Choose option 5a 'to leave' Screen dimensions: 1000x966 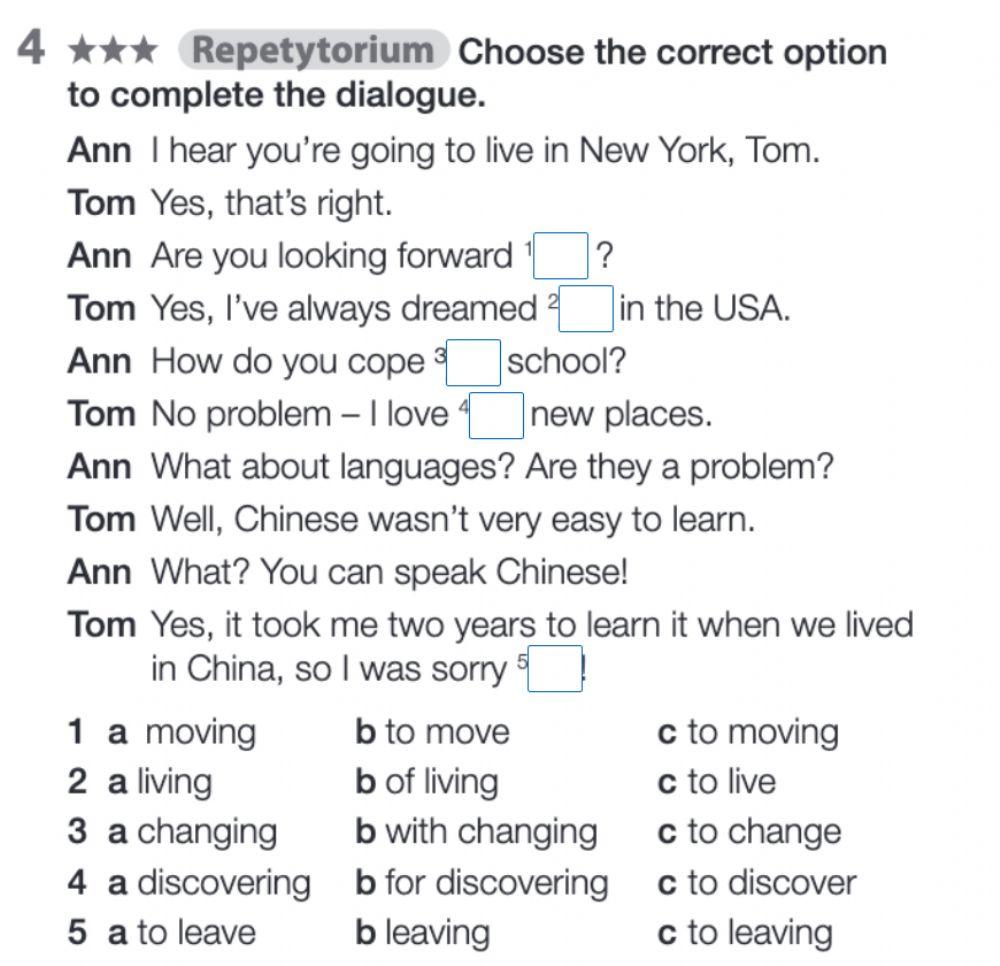[195, 933]
